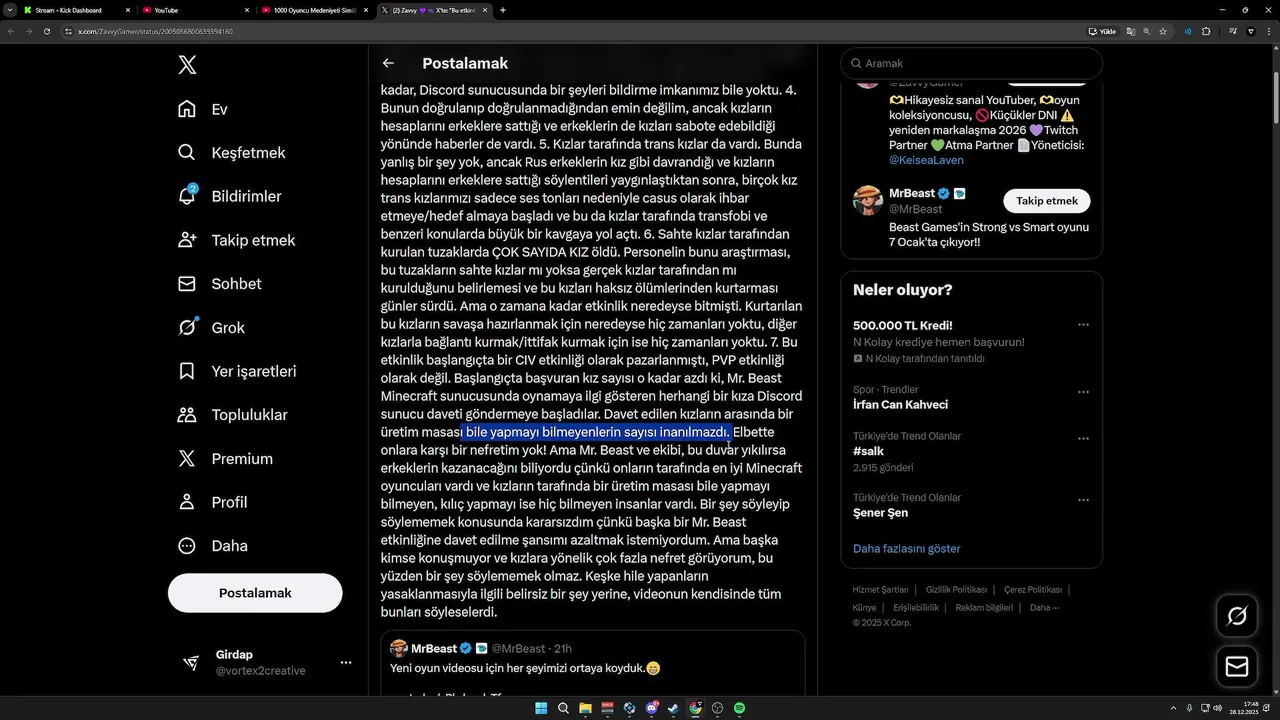Select the Yer işaretleri menu label
The image size is (1280, 720).
pyautogui.click(x=254, y=371)
